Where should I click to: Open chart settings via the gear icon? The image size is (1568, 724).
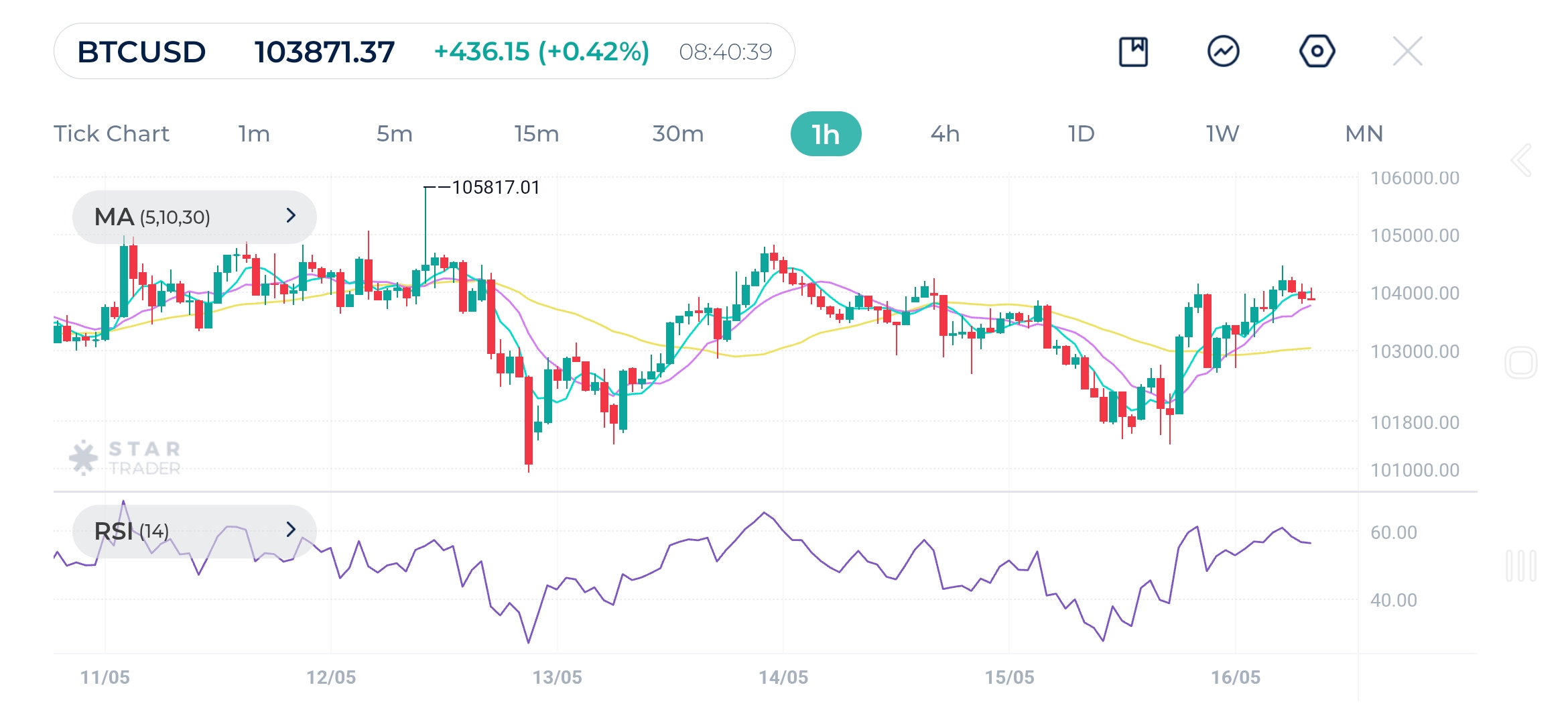[x=1317, y=50]
